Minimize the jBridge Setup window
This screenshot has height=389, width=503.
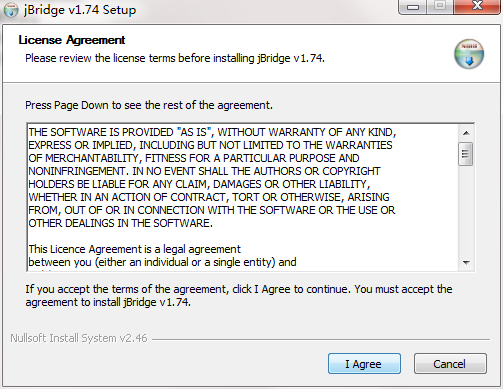[x=413, y=7]
